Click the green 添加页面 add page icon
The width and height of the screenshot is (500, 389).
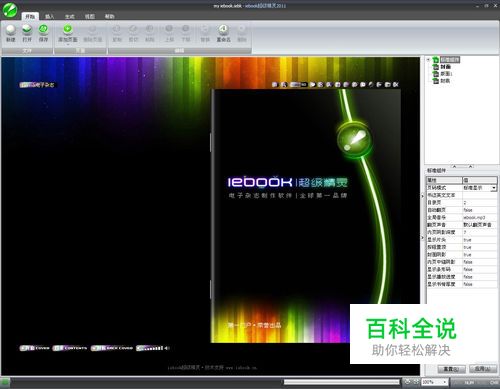(x=68, y=29)
